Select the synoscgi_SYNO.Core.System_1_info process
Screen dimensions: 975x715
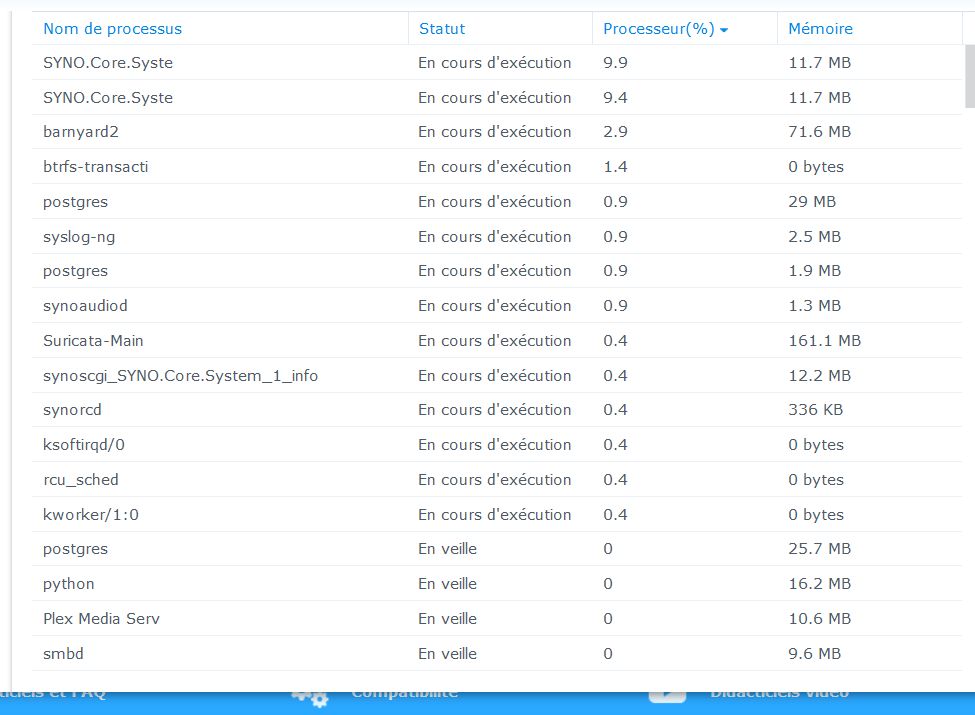pos(497,375)
